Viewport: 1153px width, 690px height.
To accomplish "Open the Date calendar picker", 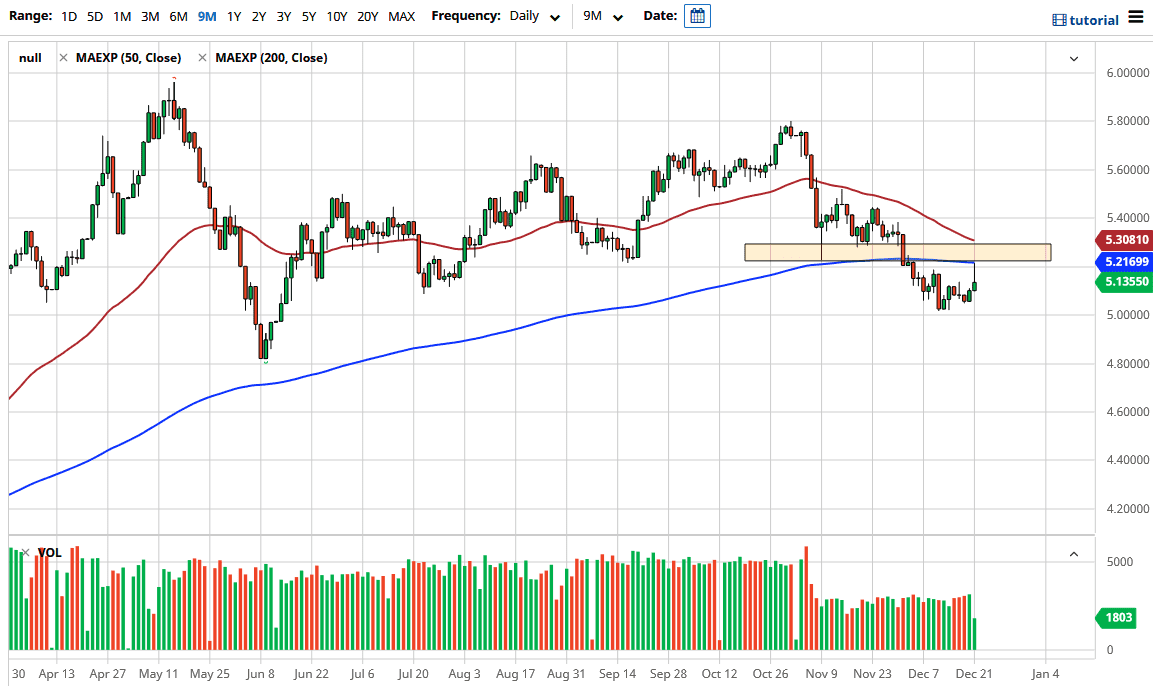I will [x=697, y=16].
